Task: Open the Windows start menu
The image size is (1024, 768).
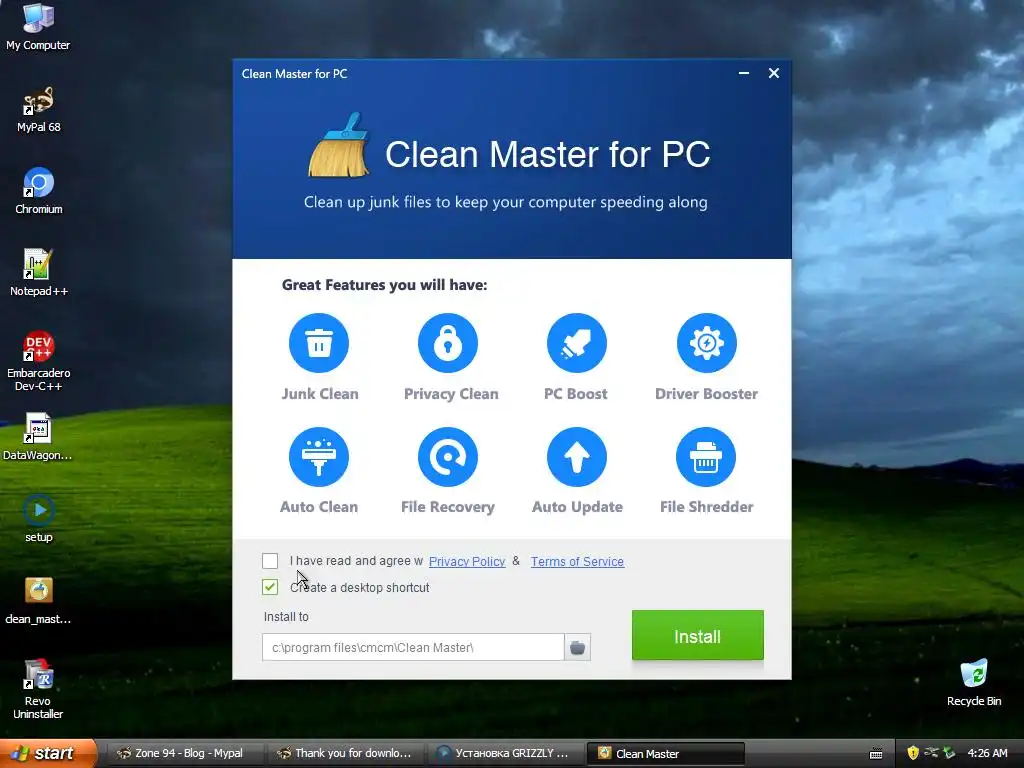Action: pos(47,753)
